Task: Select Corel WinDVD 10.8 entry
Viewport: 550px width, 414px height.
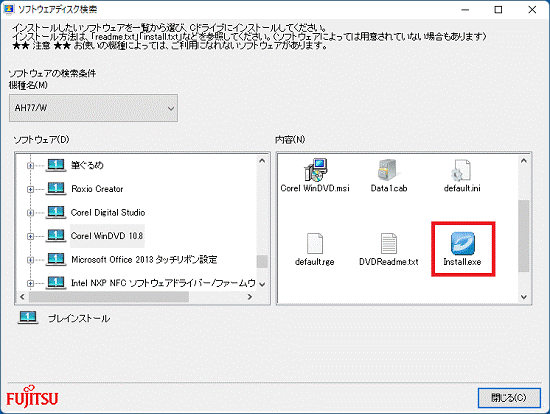Action: tap(107, 236)
